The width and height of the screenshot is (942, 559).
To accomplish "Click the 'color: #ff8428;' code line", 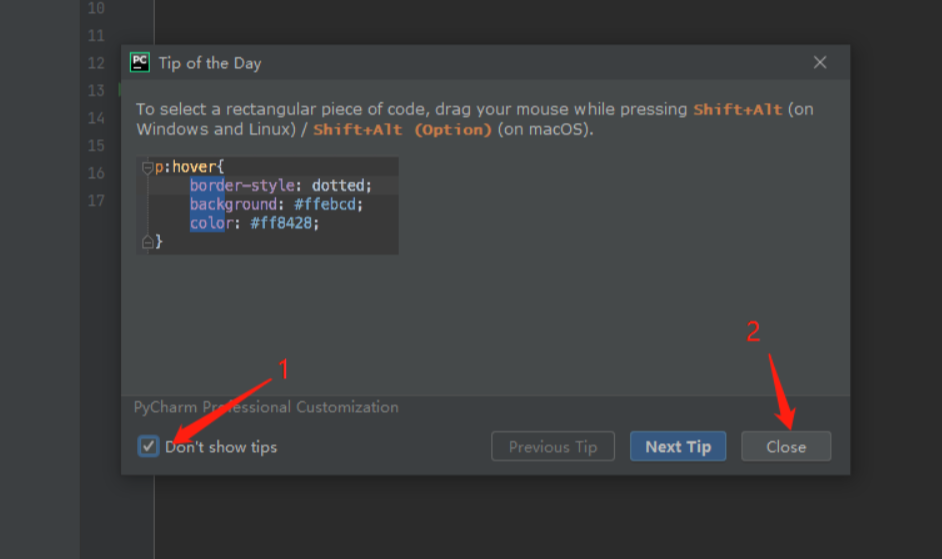I will coord(254,223).
